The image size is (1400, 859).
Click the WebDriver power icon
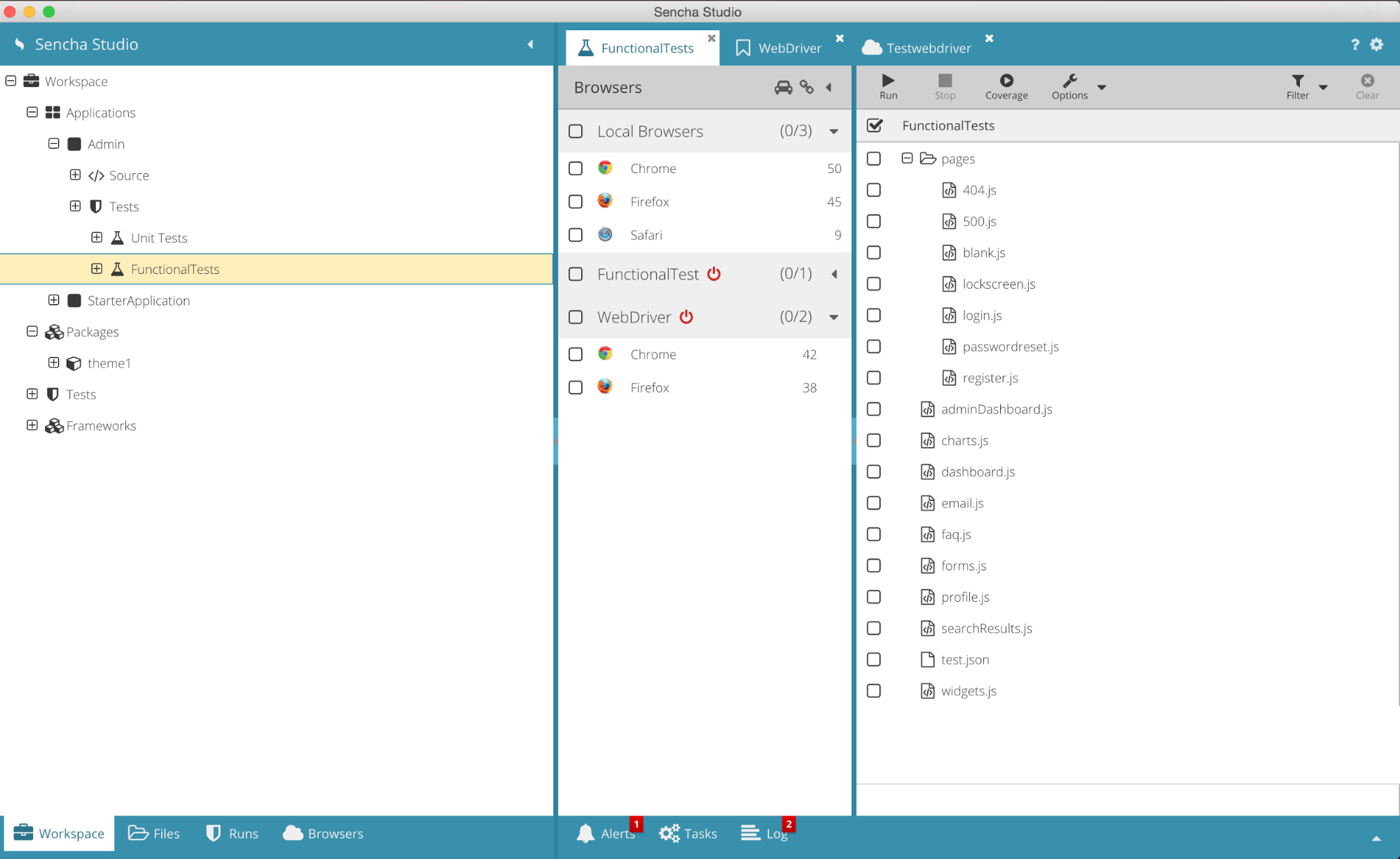686,317
